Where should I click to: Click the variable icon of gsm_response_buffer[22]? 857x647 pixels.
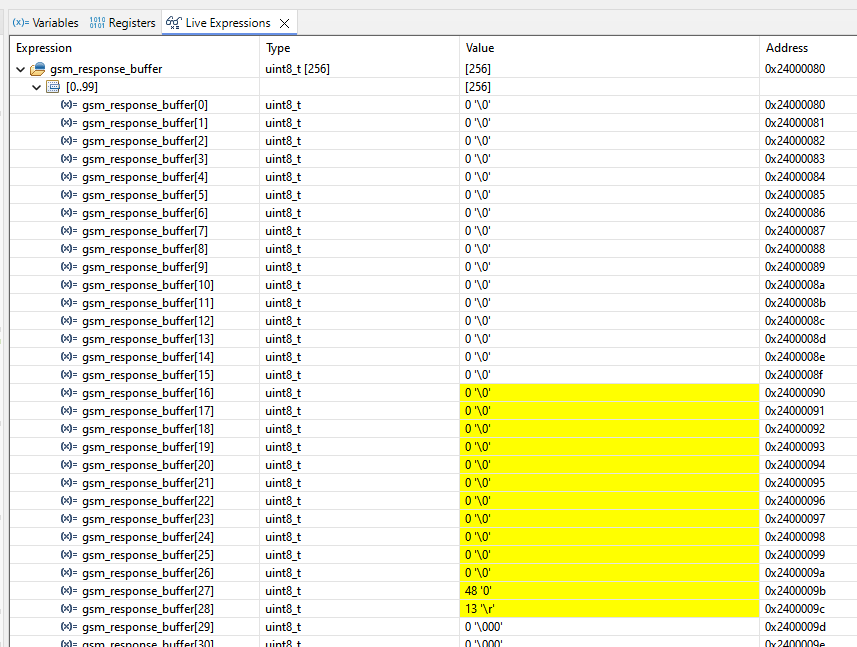coord(69,501)
